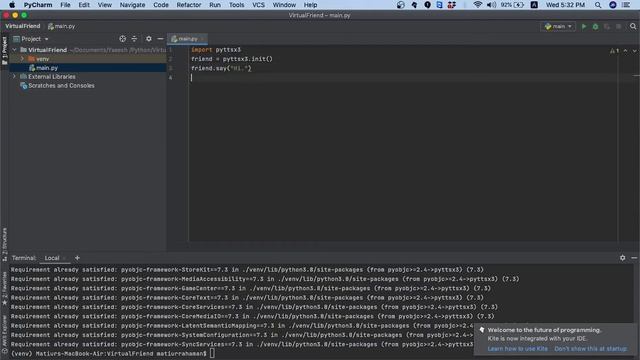Open the Wi-Fi status menu
The height and width of the screenshot is (360, 640).
[x=478, y=5]
